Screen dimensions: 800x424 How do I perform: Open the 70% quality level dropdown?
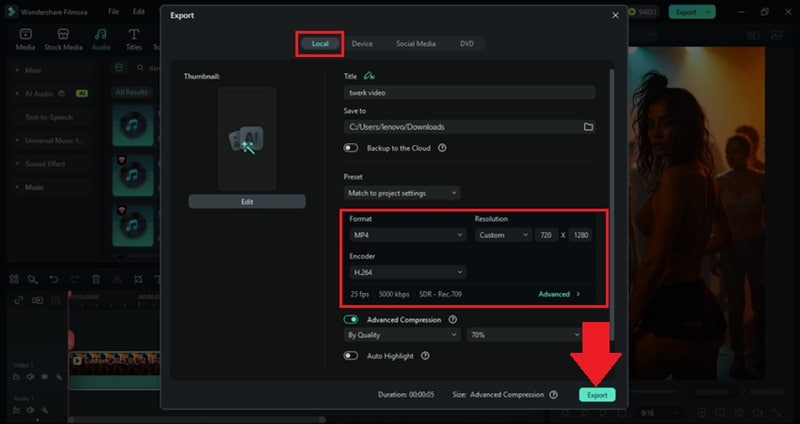pos(525,335)
